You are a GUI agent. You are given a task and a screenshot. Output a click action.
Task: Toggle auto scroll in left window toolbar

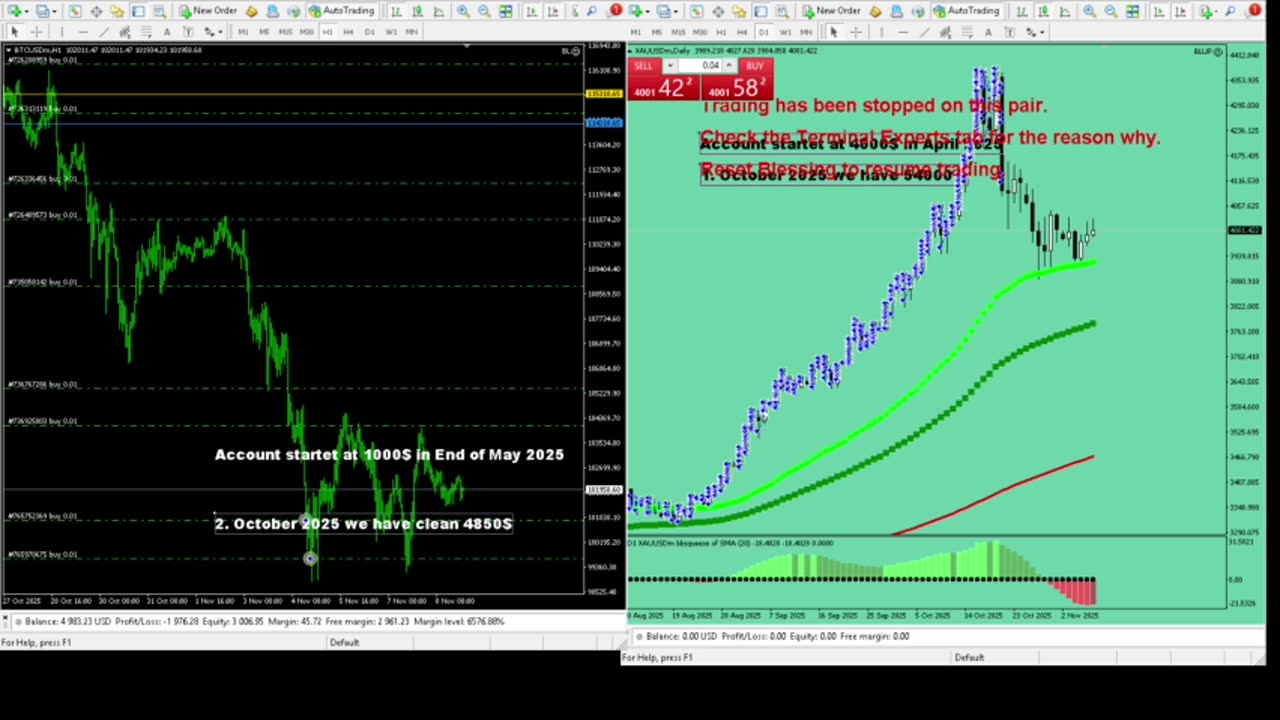coord(531,11)
